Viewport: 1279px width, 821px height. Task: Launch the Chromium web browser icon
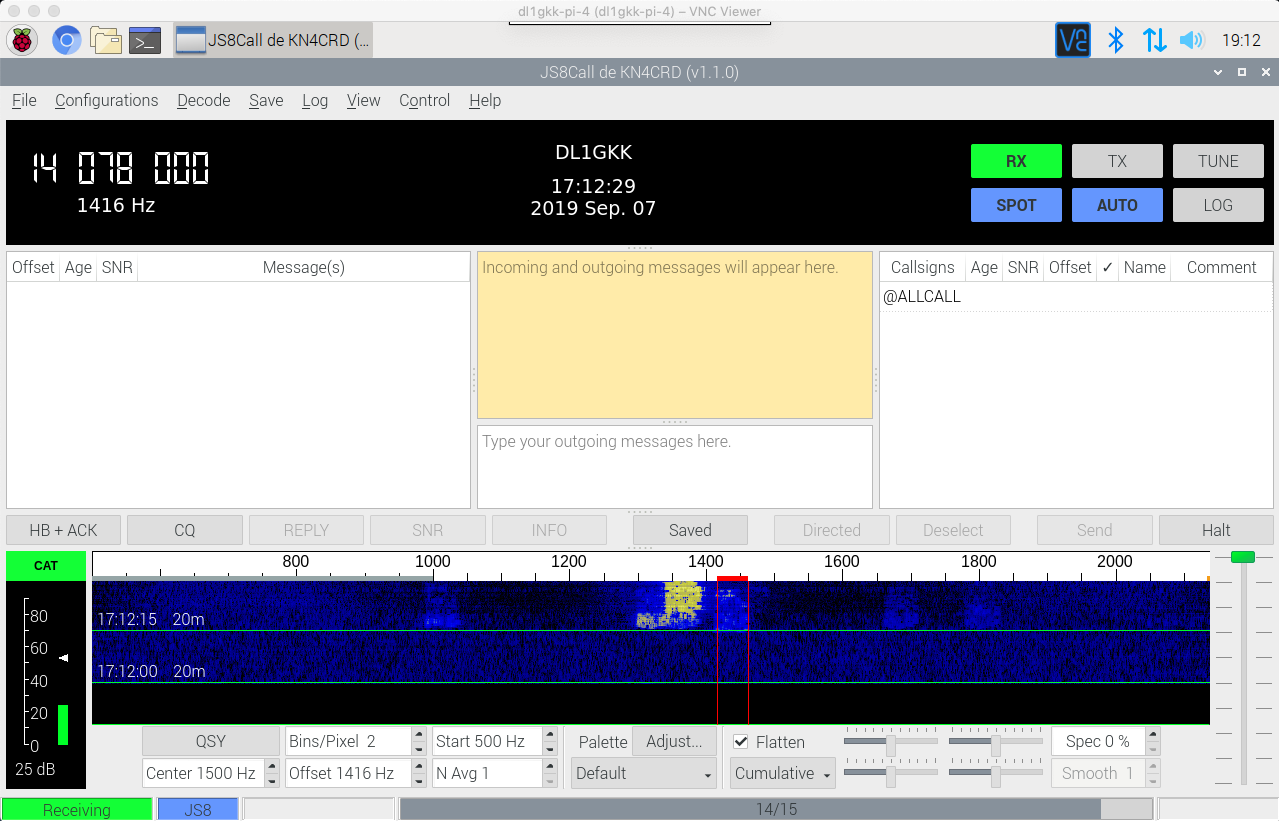tap(66, 41)
